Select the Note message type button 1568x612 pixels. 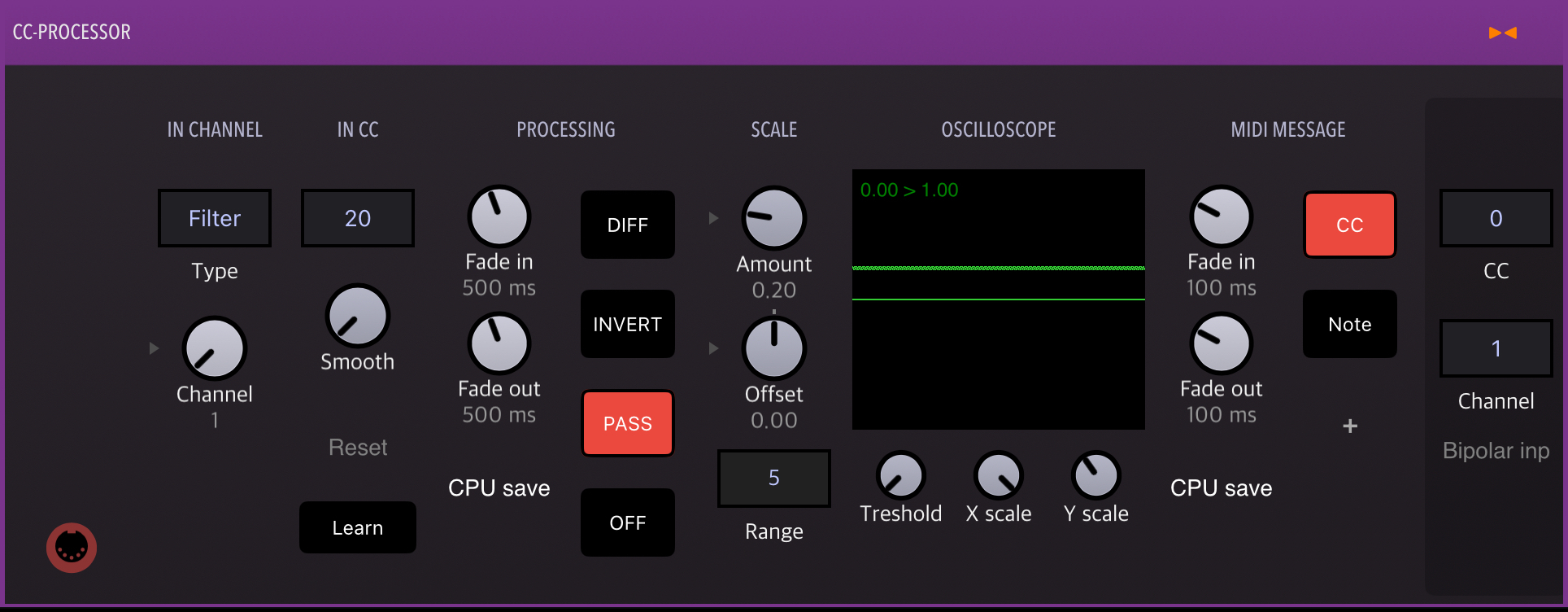point(1350,324)
